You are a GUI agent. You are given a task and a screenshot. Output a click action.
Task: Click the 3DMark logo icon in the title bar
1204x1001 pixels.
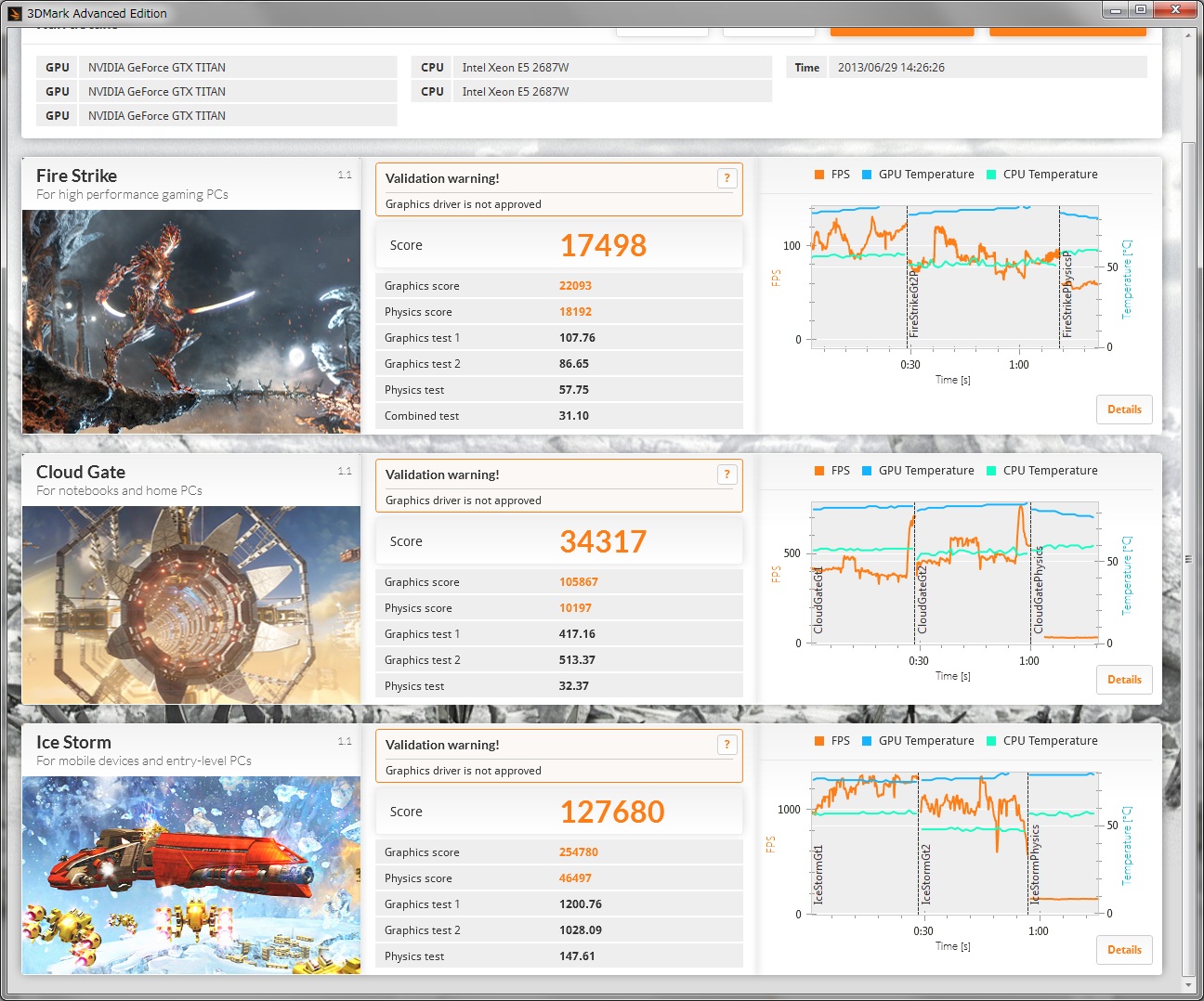coord(14,13)
